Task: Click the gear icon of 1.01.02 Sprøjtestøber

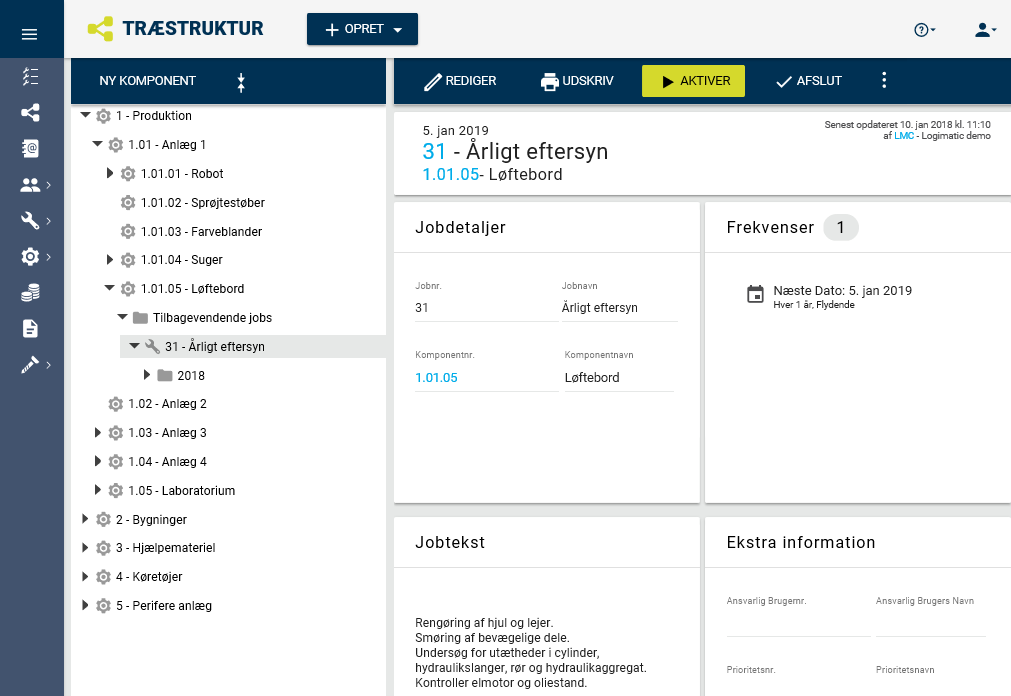Action: click(128, 203)
